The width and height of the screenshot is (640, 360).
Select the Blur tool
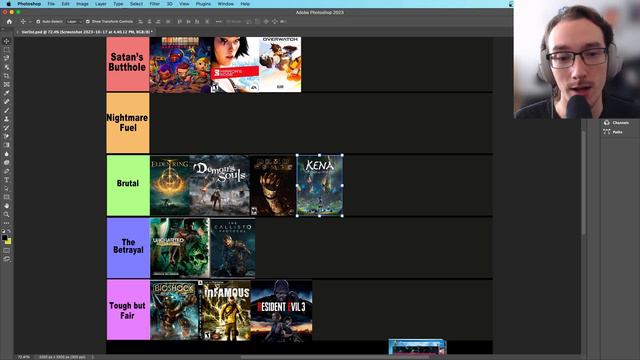click(7, 154)
